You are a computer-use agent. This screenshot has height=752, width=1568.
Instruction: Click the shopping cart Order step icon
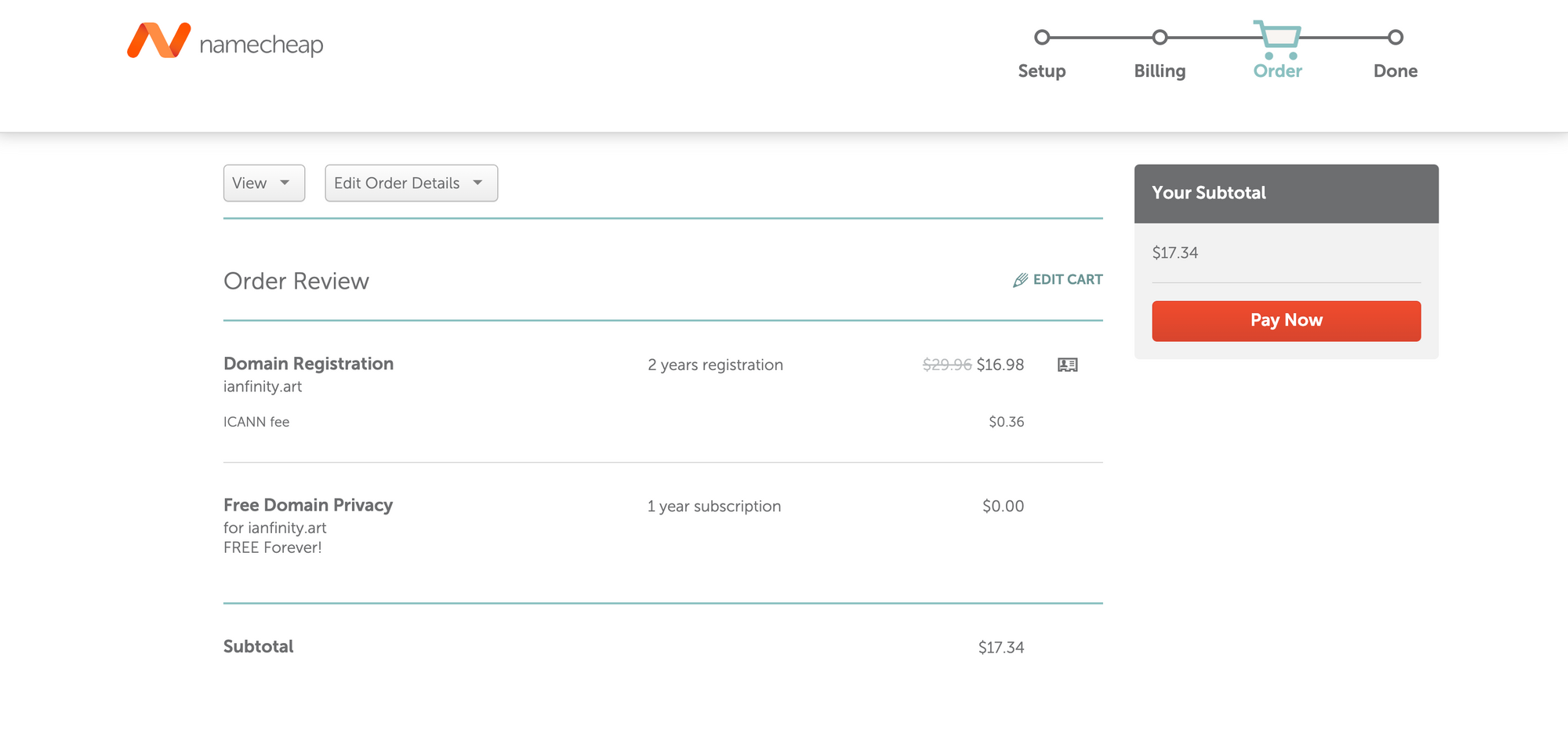1277,39
